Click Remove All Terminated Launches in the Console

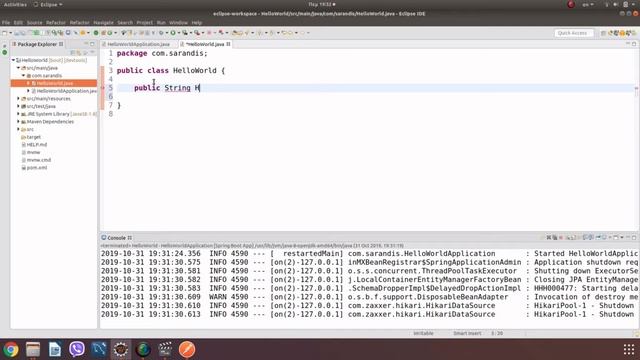click(555, 238)
